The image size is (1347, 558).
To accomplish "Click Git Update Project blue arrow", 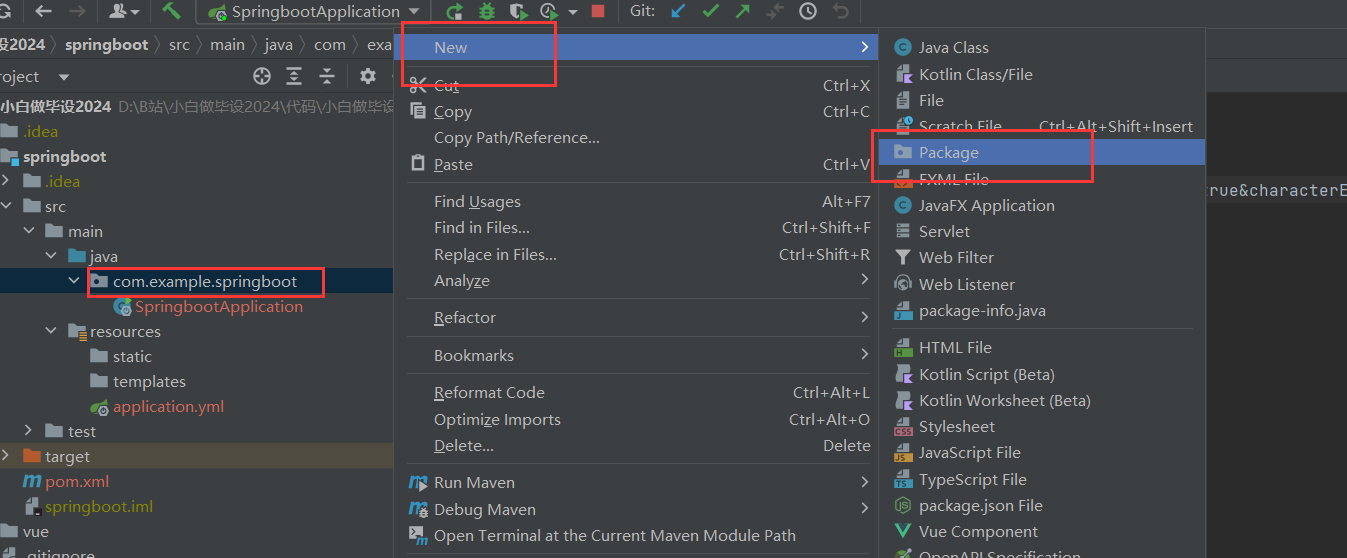I will click(x=679, y=11).
